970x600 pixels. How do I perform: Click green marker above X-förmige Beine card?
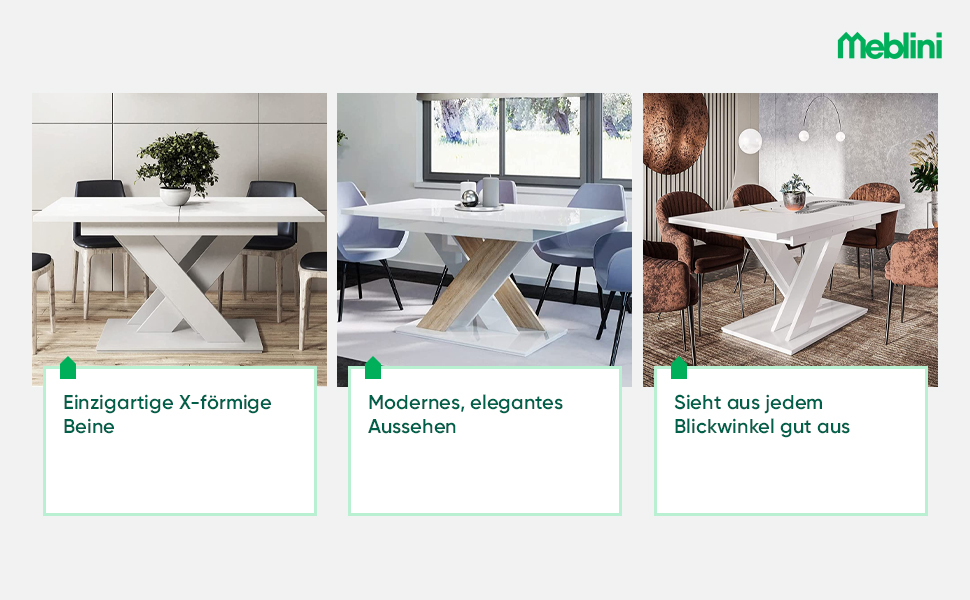pyautogui.click(x=68, y=367)
